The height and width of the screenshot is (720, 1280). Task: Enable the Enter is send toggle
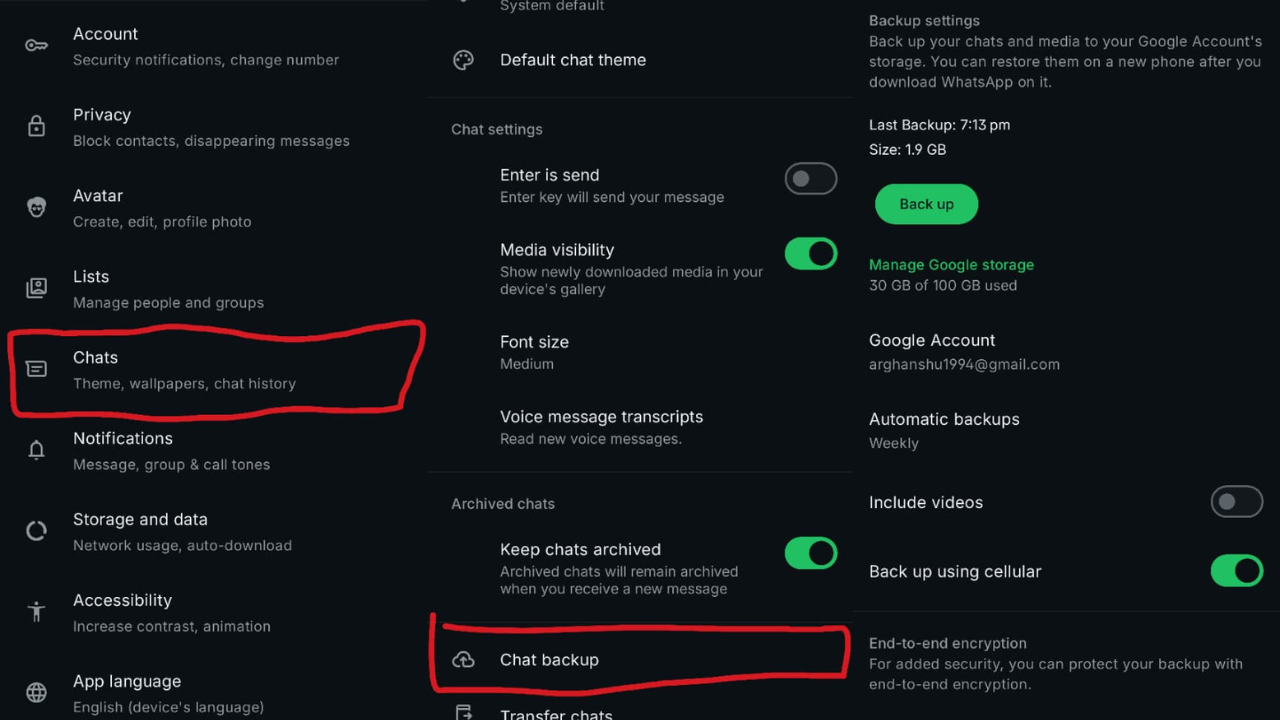tap(810, 179)
